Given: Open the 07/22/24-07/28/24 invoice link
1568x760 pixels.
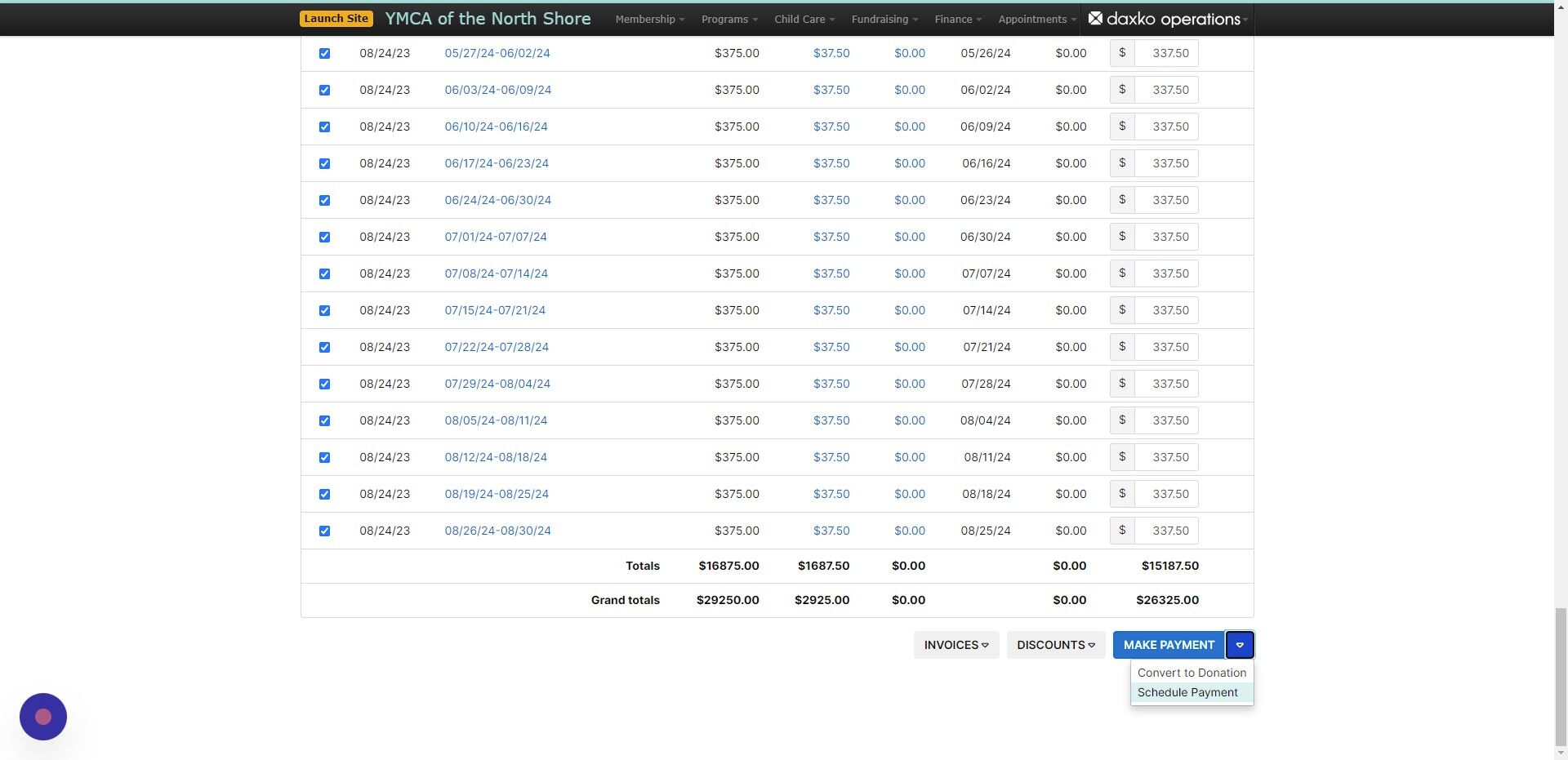Looking at the screenshot, I should (497, 347).
